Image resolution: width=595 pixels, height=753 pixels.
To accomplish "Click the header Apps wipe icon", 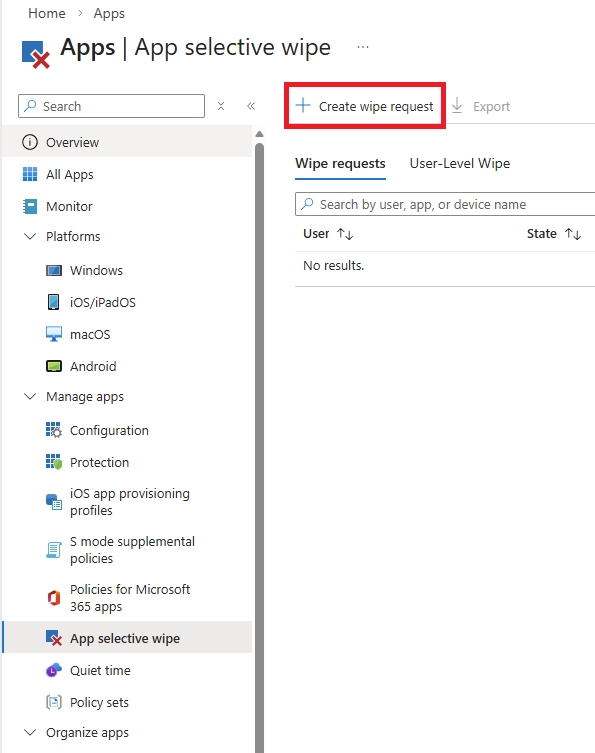I will 36,54.
